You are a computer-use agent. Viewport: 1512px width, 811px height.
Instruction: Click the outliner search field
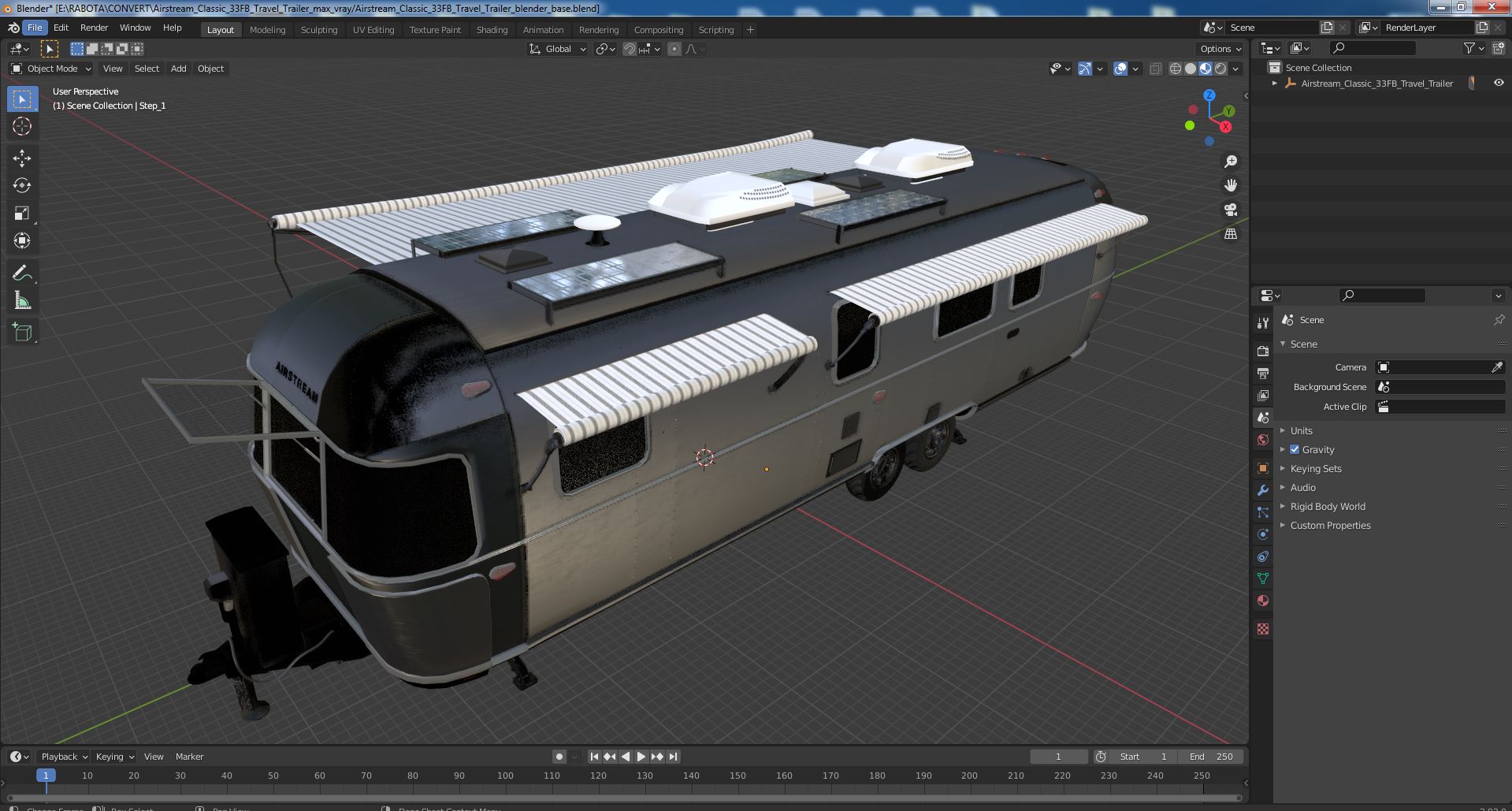point(1373,48)
